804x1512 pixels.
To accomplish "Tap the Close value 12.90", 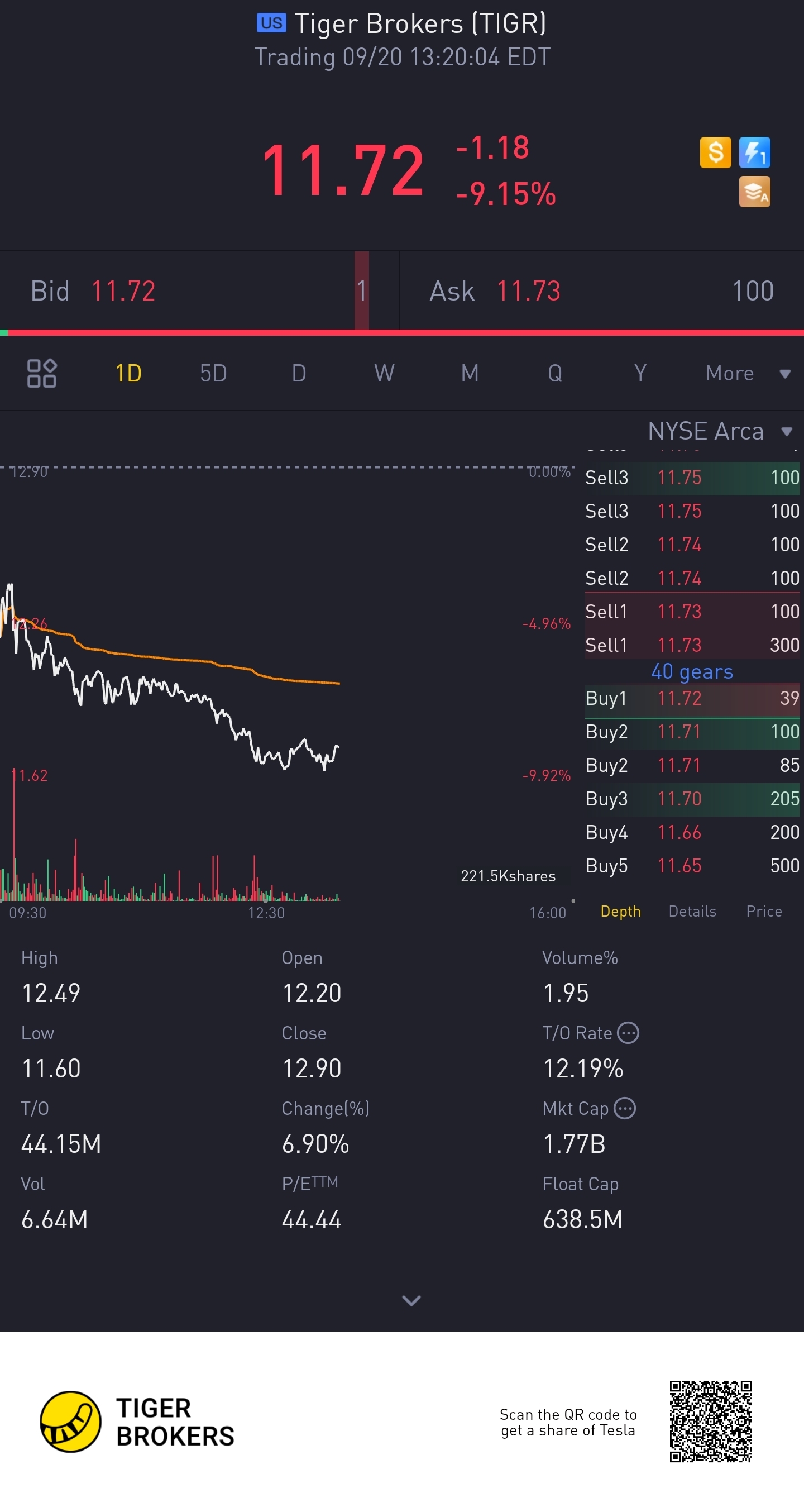I will coord(312,1069).
